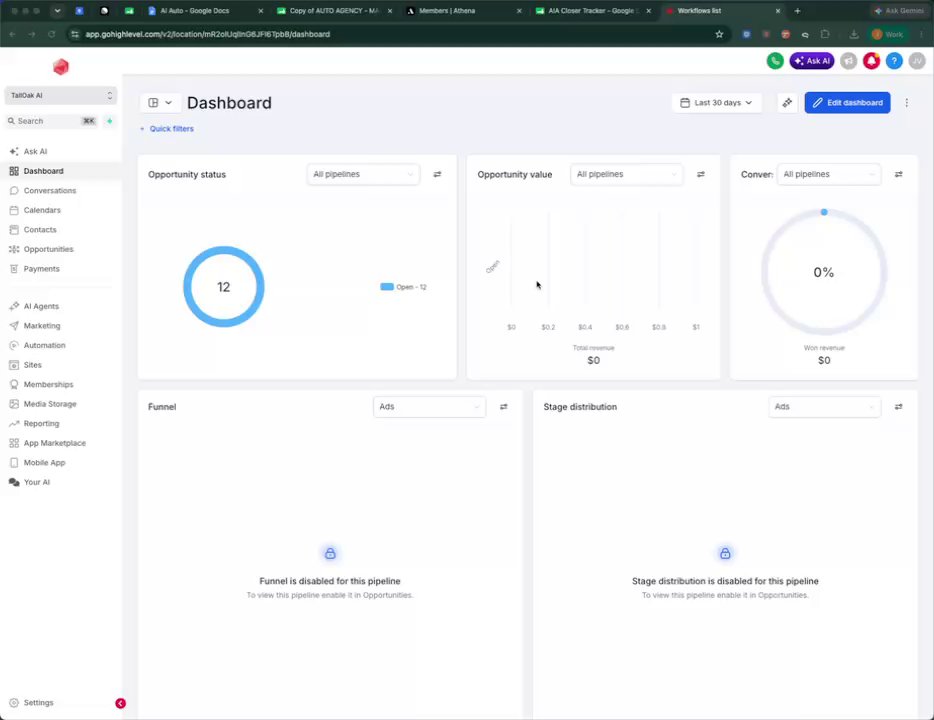Open Mobile App in the sidebar

pyautogui.click(x=60, y=463)
